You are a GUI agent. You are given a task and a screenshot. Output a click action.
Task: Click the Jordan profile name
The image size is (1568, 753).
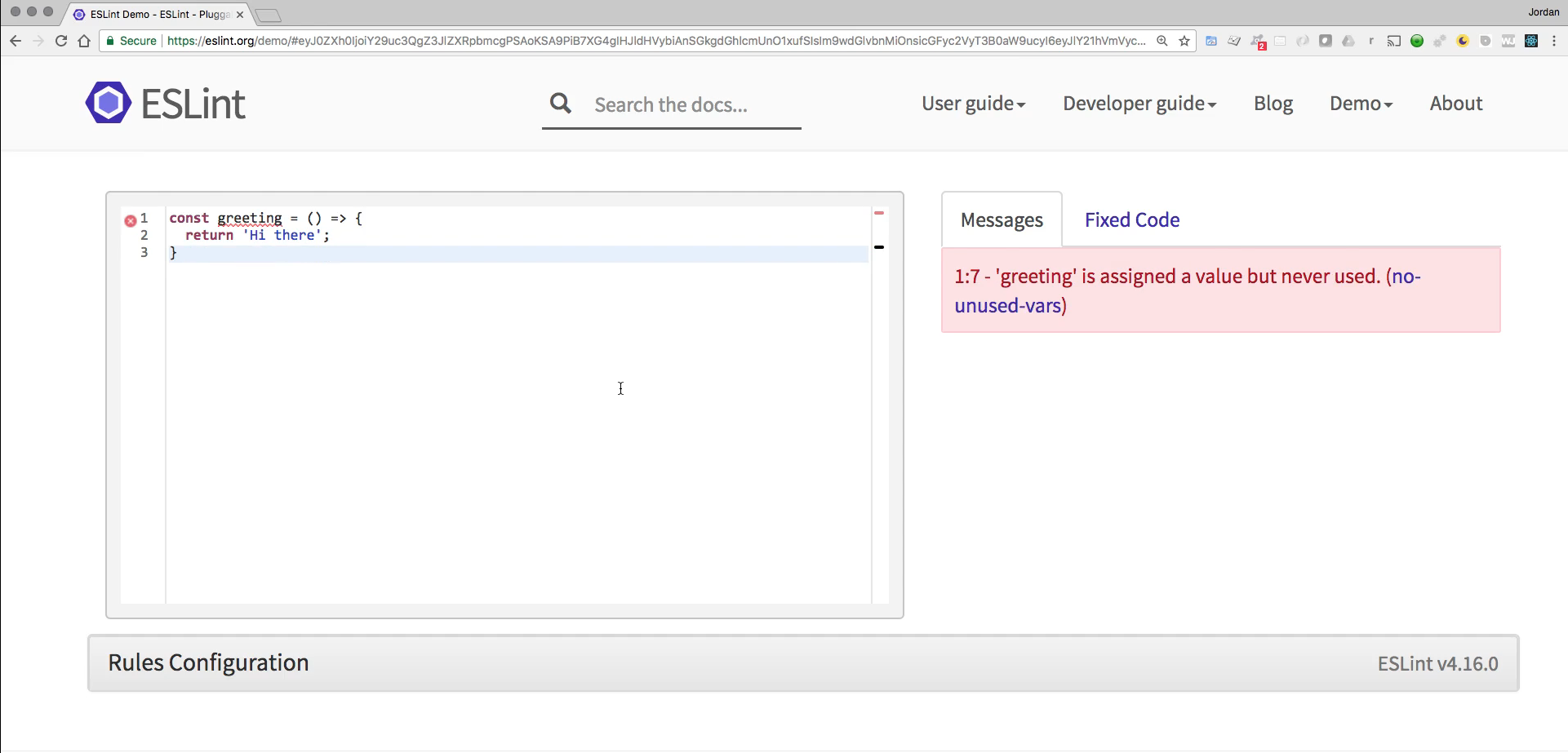click(1544, 12)
